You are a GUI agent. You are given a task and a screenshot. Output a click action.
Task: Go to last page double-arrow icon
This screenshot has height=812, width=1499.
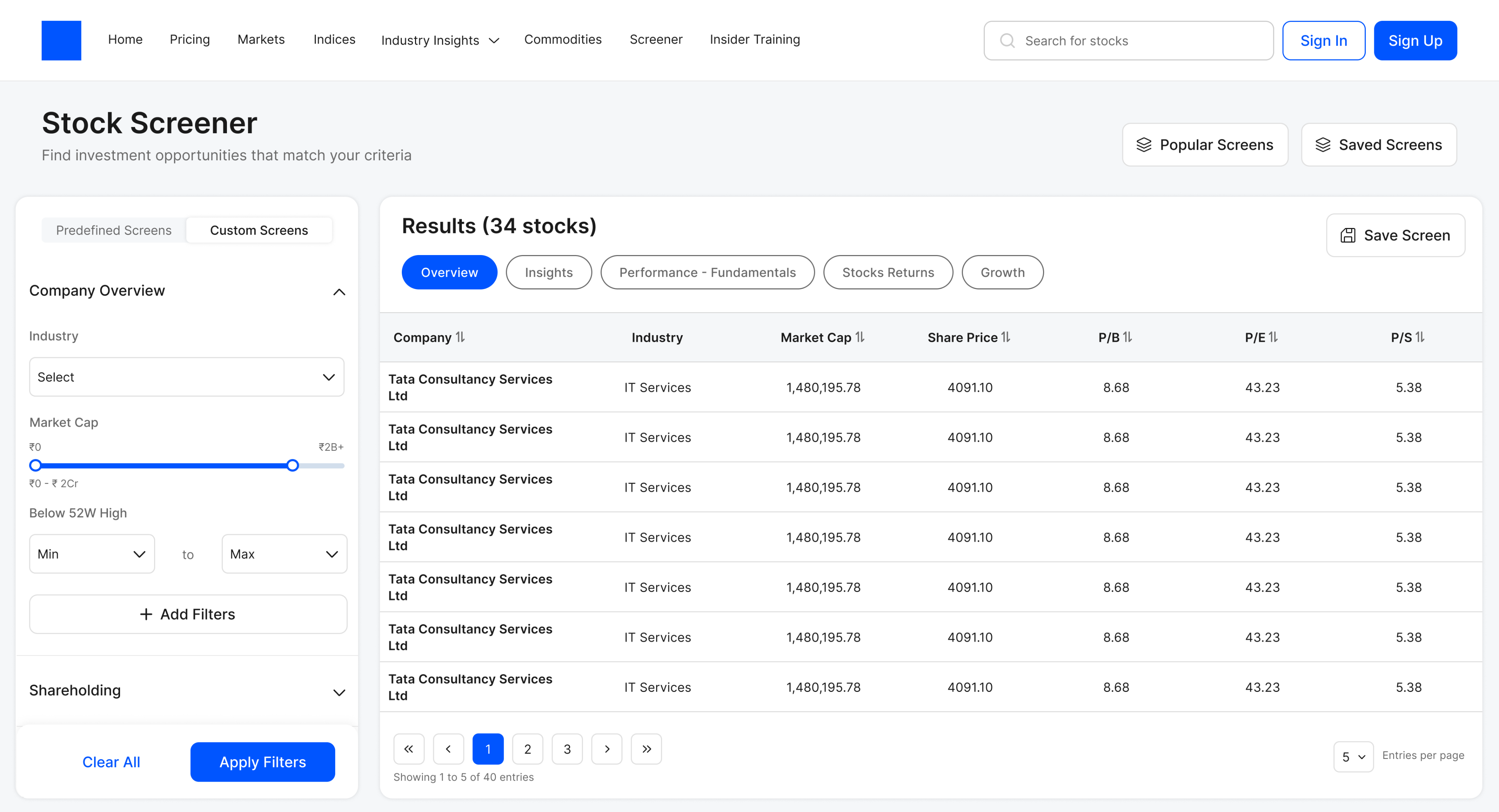coord(646,749)
